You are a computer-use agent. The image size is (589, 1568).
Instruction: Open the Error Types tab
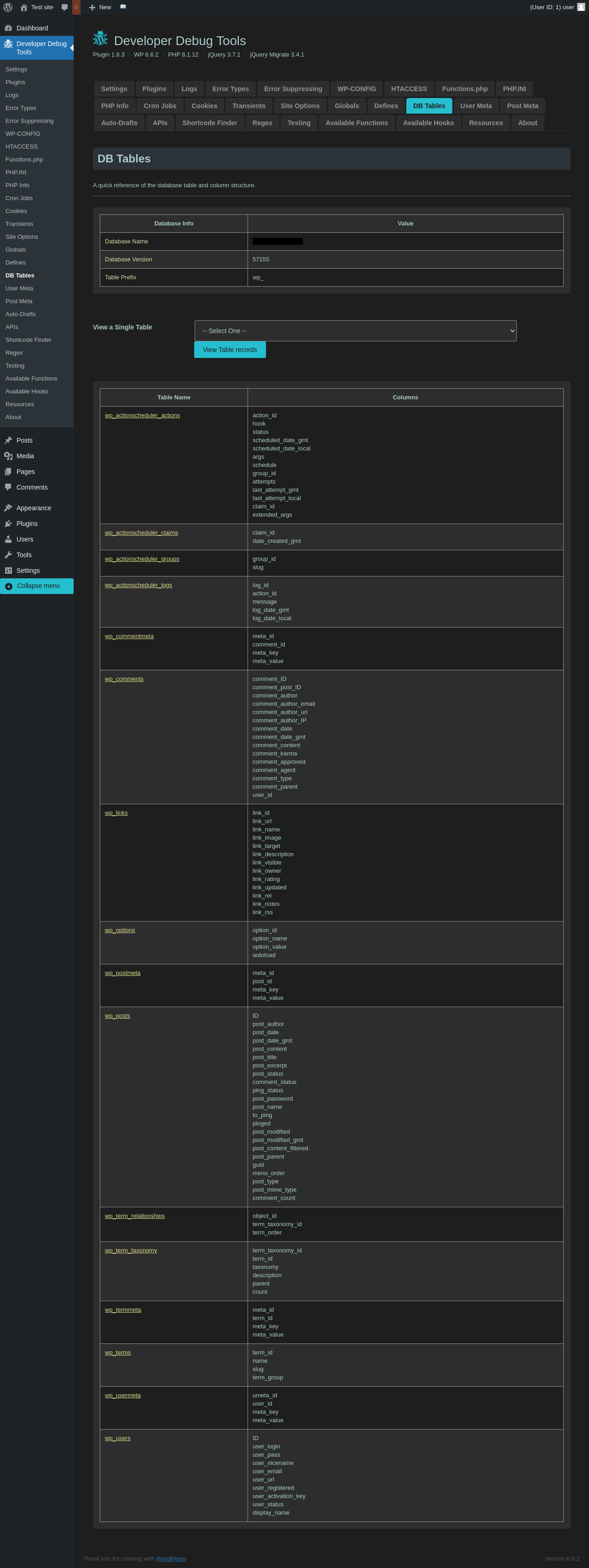point(231,89)
